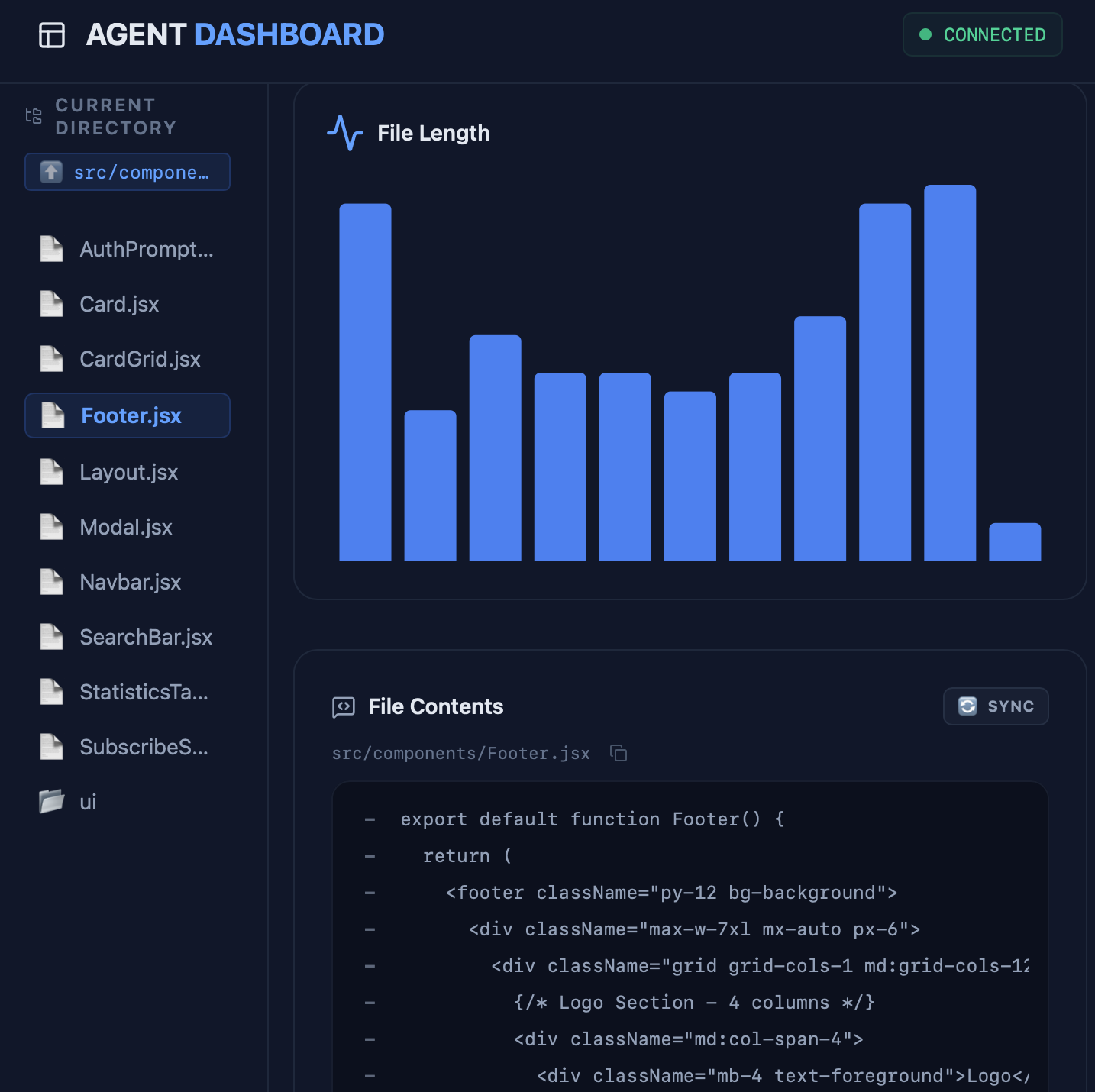Click the up-arrow icon in directory path

click(x=51, y=172)
